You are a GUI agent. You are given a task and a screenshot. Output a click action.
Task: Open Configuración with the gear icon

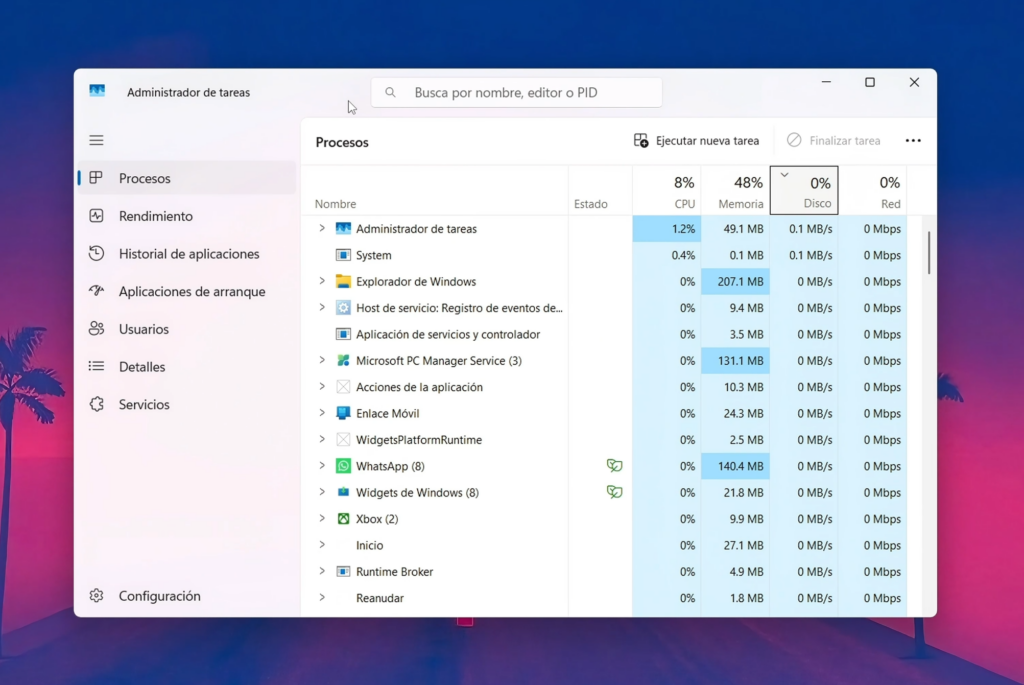(x=96, y=595)
